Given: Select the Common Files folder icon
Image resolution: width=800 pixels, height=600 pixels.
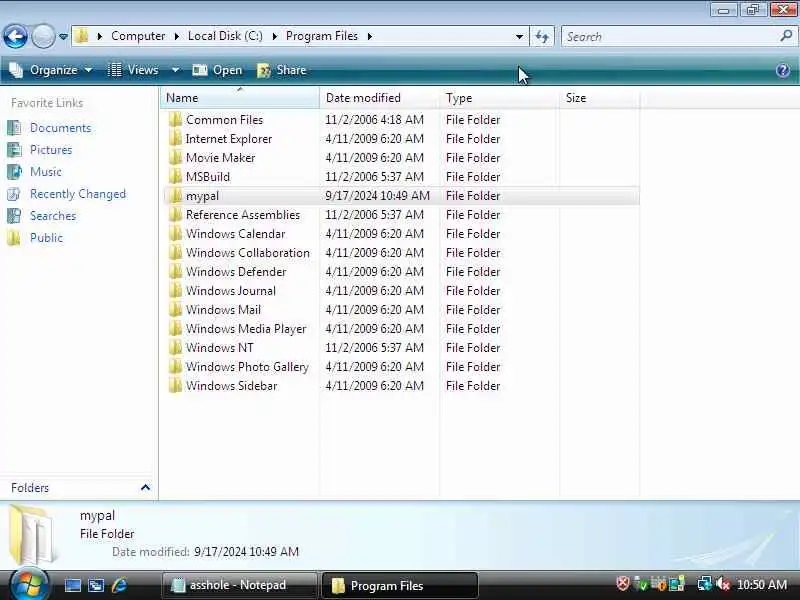Looking at the screenshot, I should 175,119.
